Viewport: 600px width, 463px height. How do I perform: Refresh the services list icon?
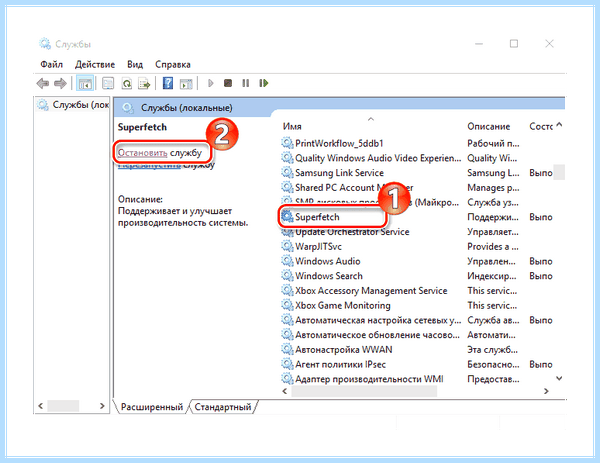pyautogui.click(x=127, y=83)
